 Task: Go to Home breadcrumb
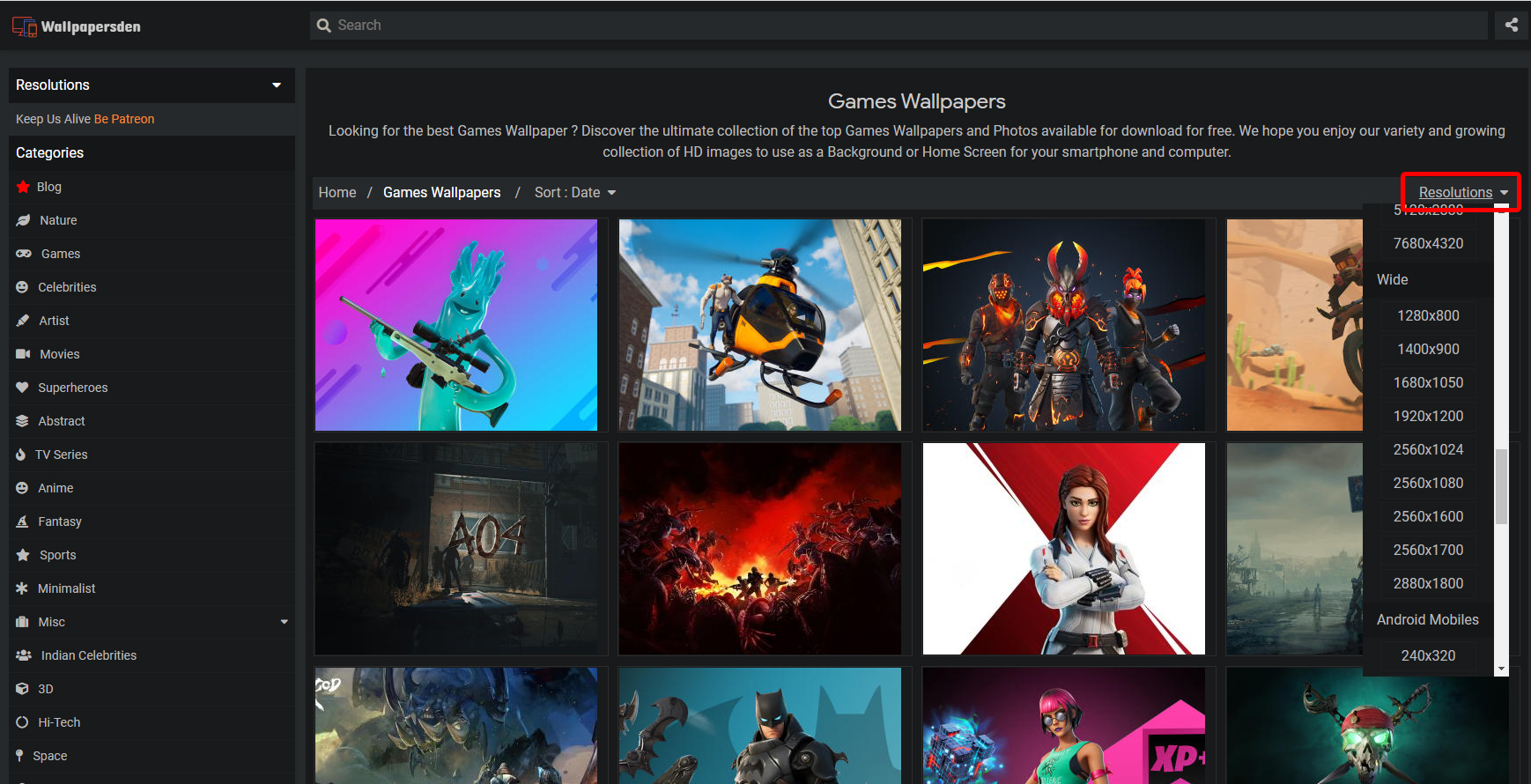[x=337, y=193]
